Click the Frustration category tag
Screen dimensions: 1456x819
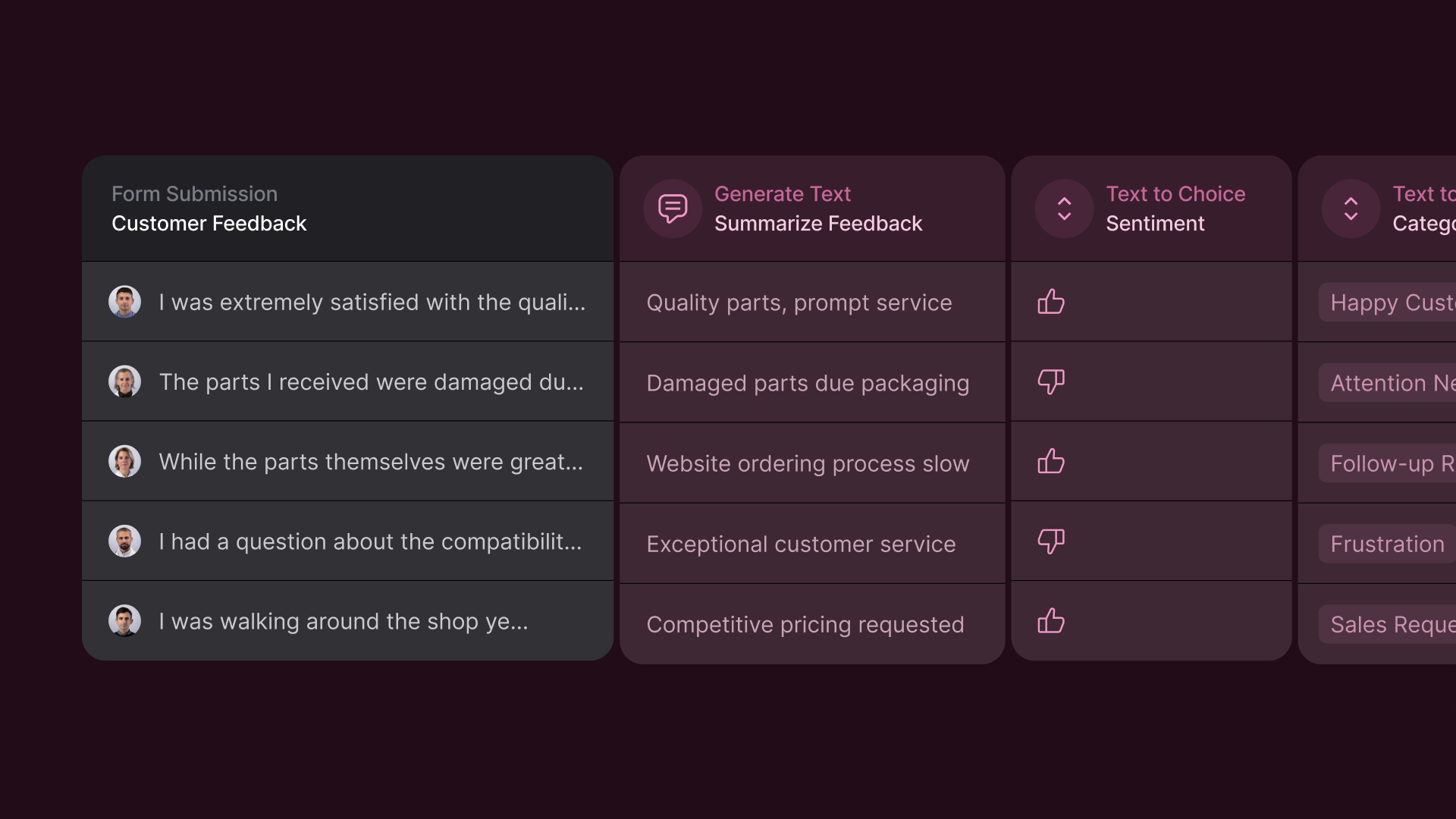(x=1387, y=544)
